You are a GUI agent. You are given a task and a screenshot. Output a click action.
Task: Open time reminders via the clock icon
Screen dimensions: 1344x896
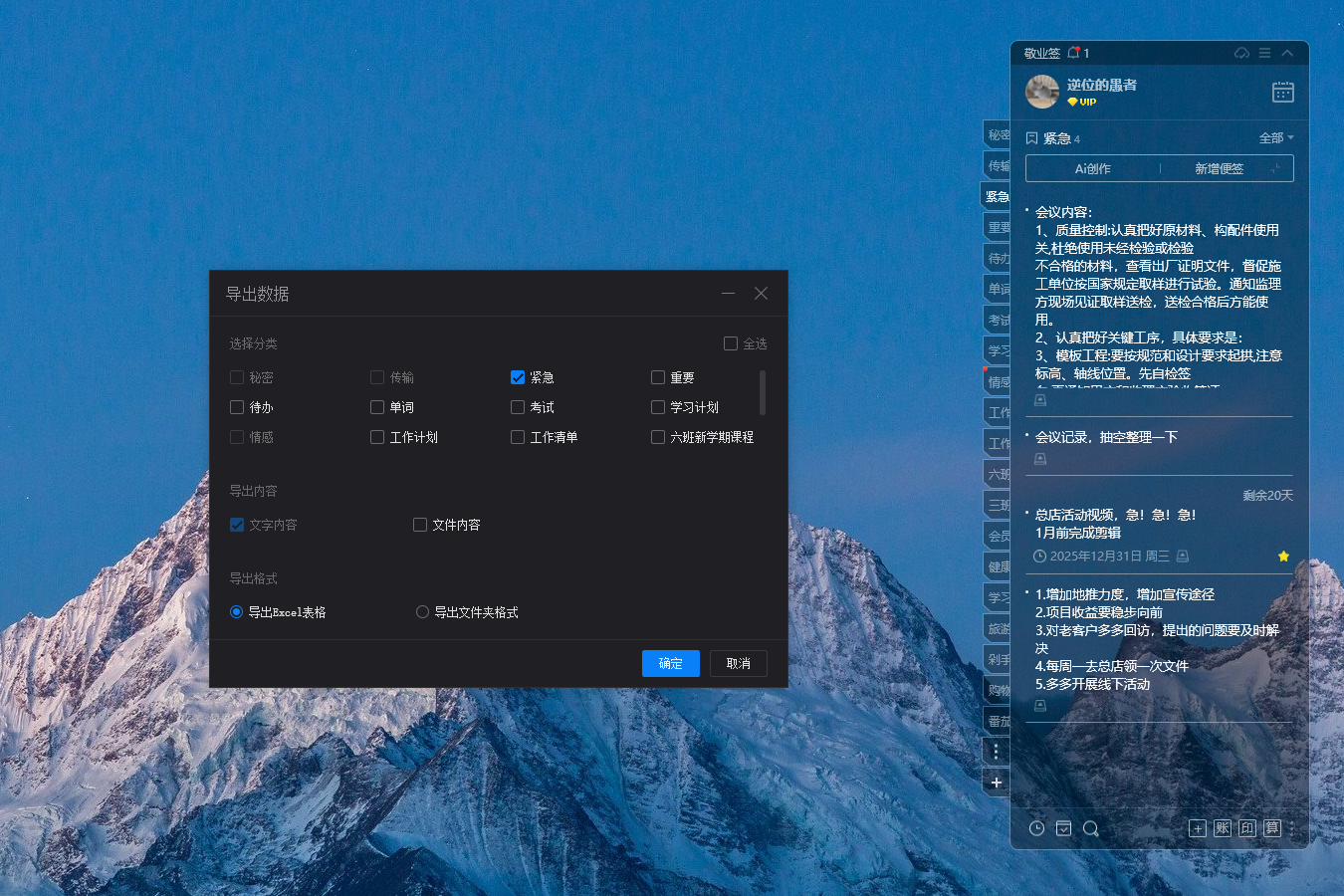coord(1036,828)
